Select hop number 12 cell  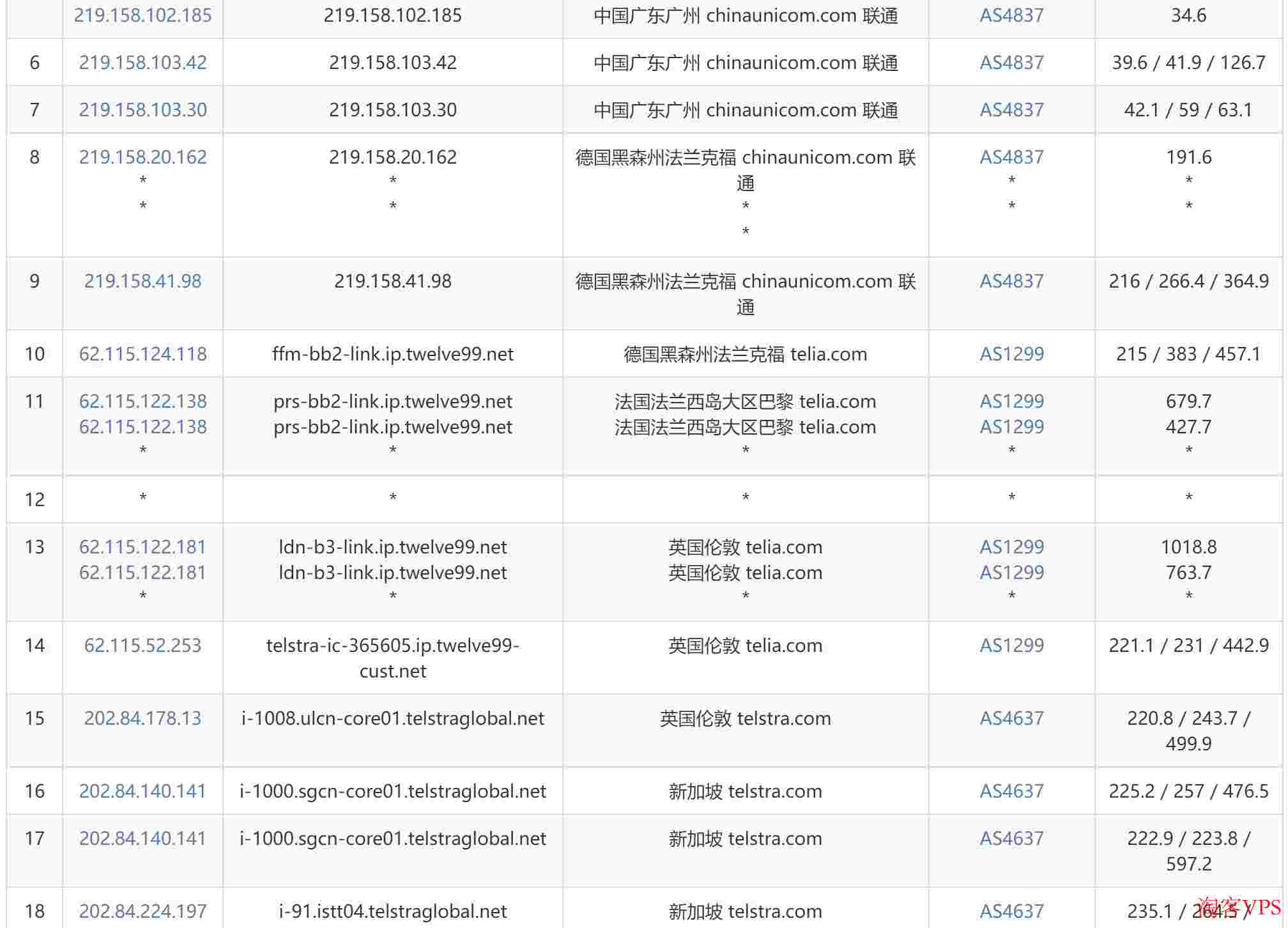pos(34,500)
